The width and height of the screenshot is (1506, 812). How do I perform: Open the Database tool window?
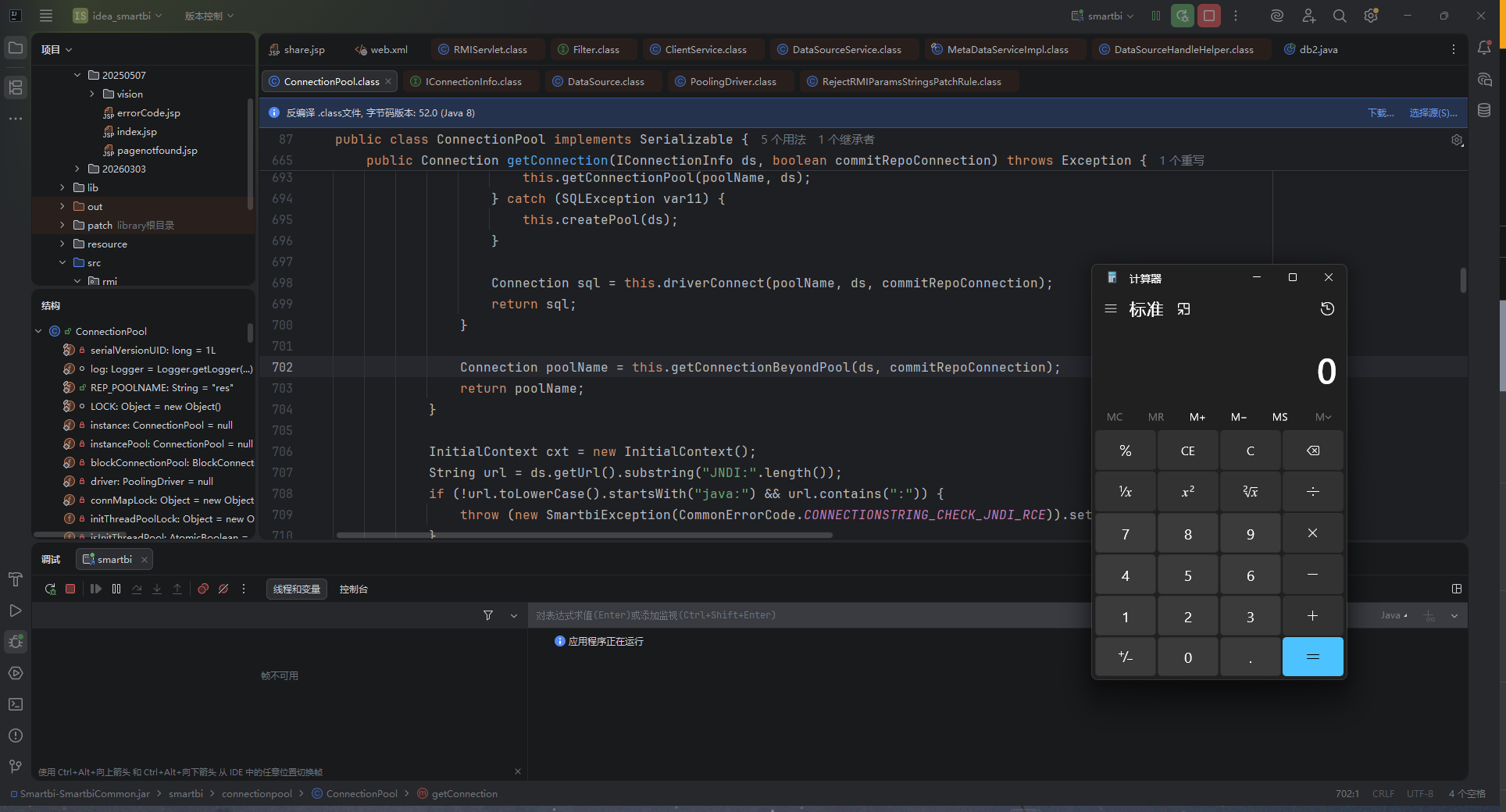coord(1484,111)
